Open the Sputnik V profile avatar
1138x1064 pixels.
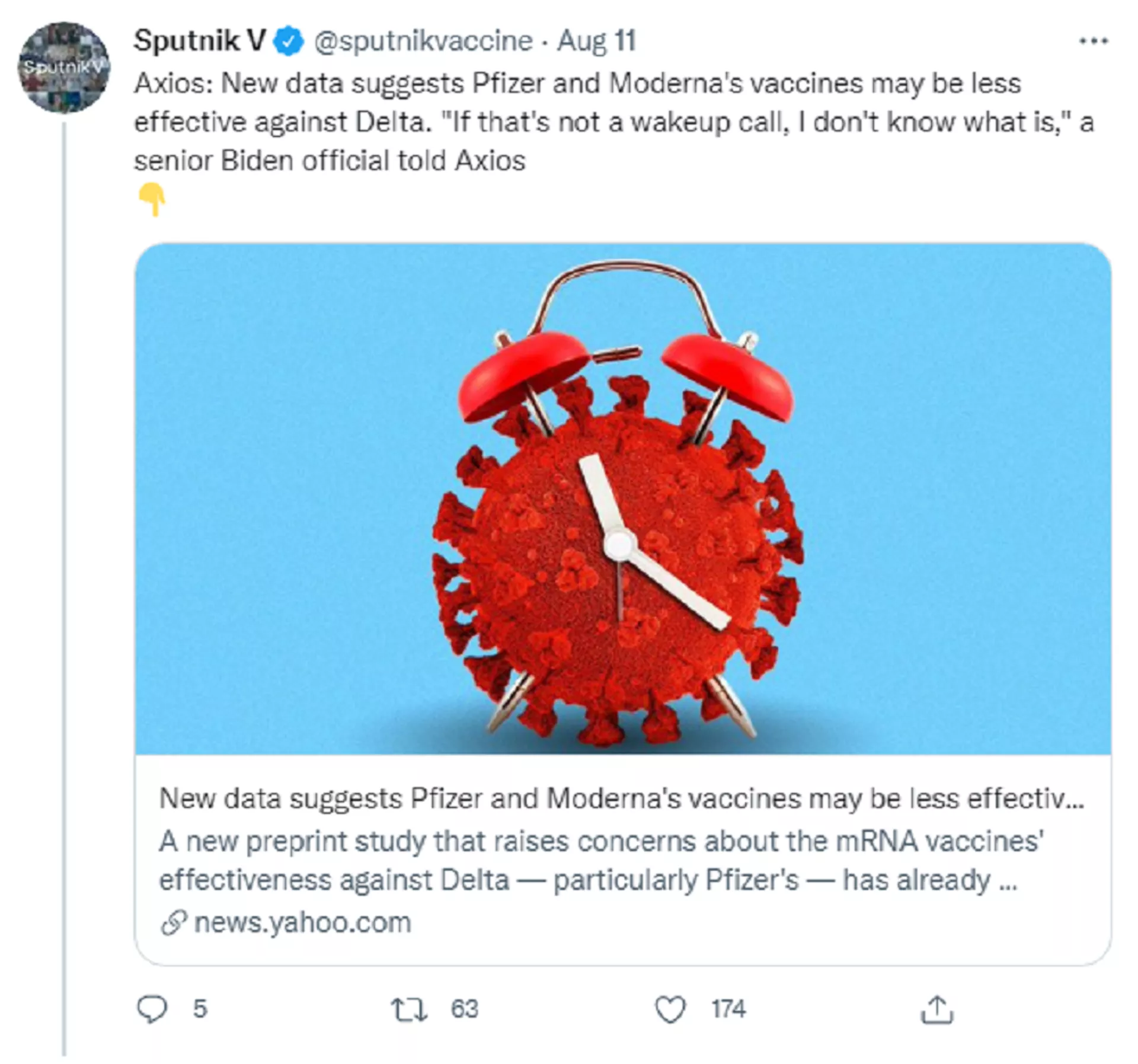[x=64, y=68]
